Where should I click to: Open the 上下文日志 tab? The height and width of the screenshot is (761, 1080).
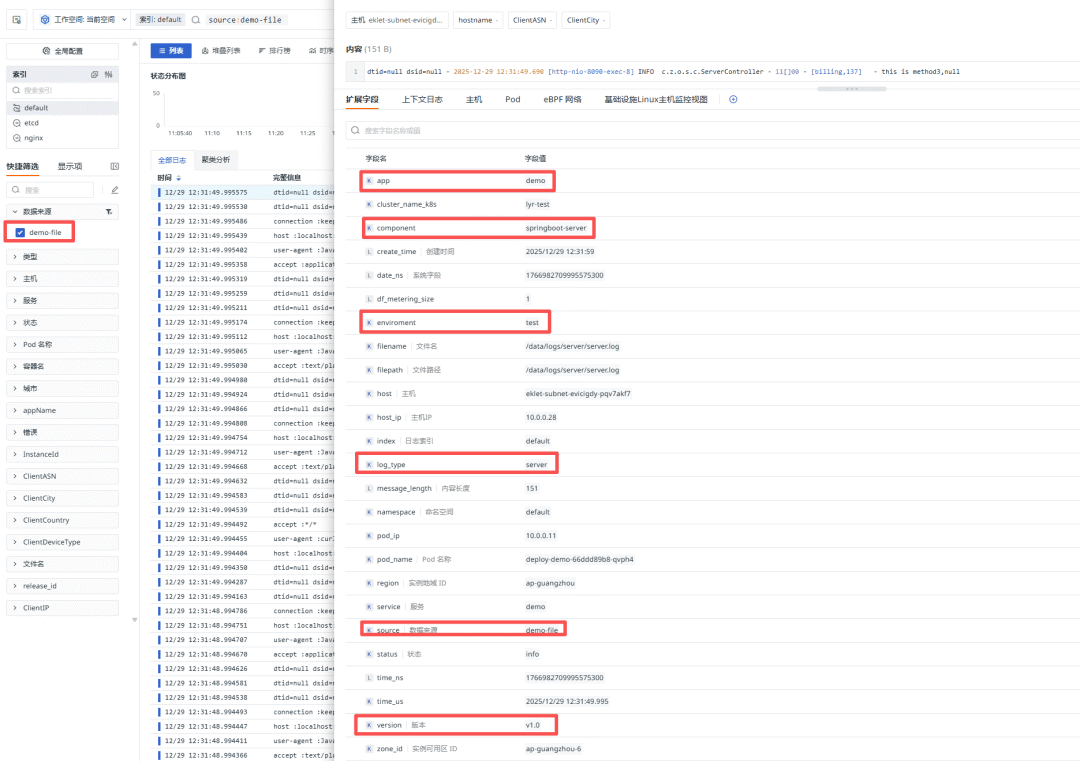(x=422, y=100)
